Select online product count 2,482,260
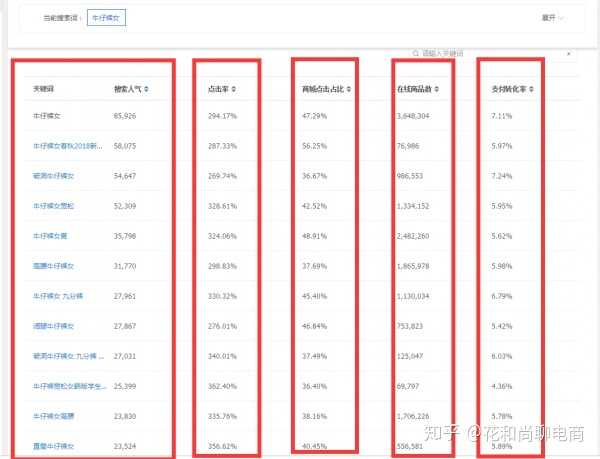 tap(413, 236)
